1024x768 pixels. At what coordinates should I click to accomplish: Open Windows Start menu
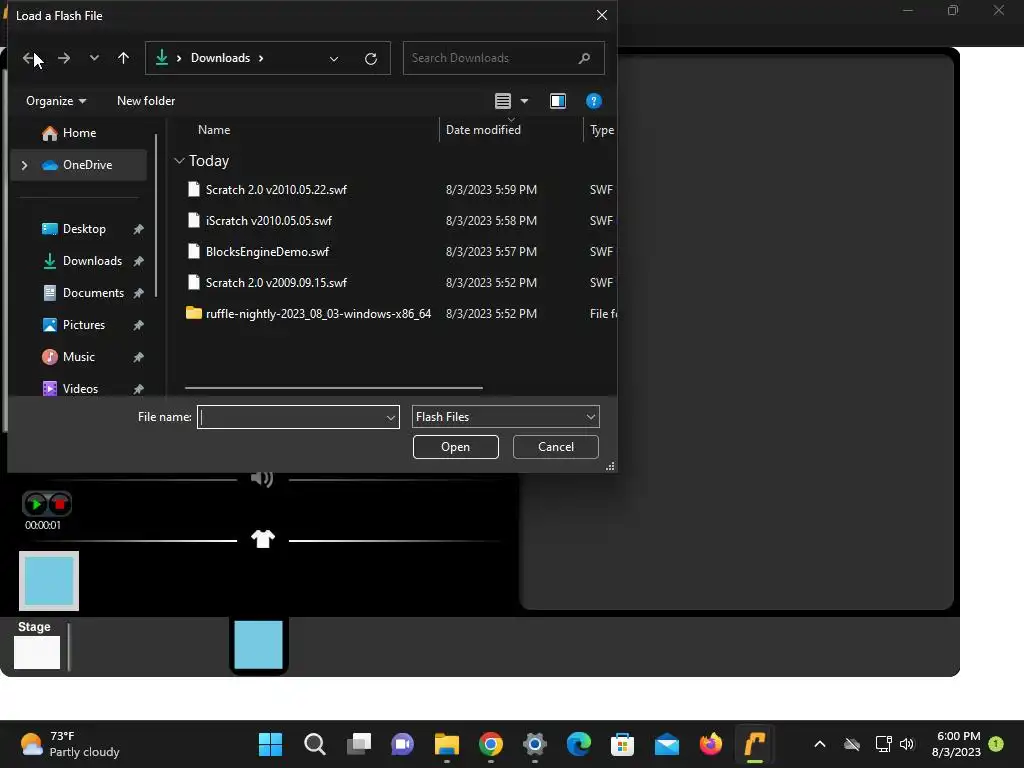[270, 744]
